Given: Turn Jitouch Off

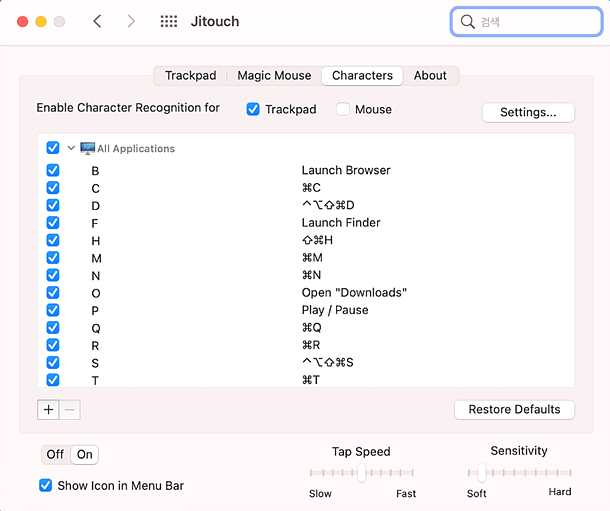Looking at the screenshot, I should pyautogui.click(x=55, y=454).
